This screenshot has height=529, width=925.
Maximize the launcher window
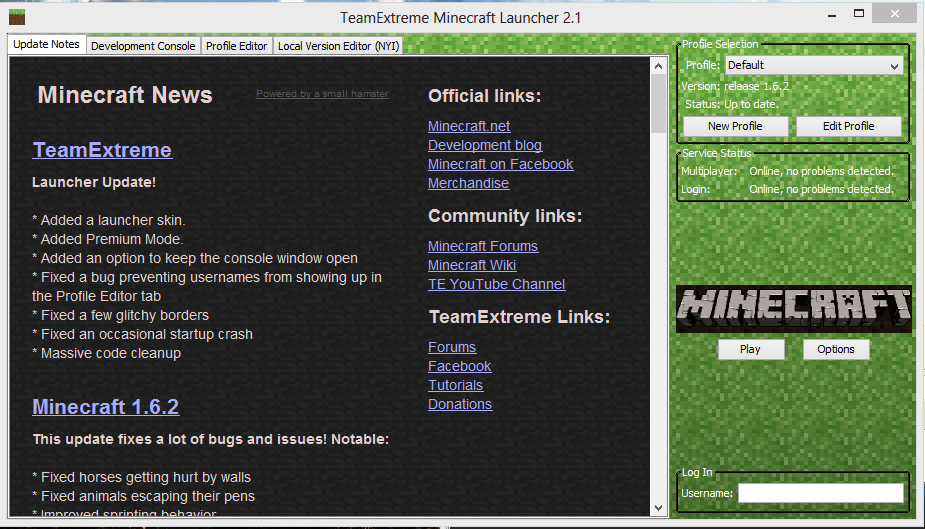(859, 14)
